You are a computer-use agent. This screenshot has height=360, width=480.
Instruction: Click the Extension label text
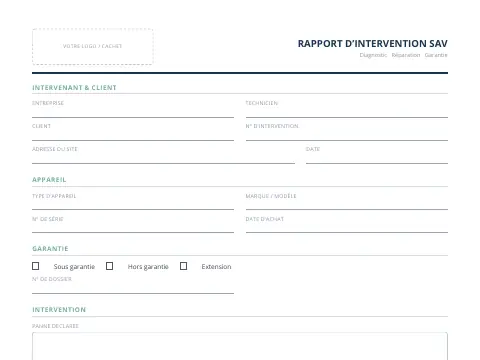(216, 267)
